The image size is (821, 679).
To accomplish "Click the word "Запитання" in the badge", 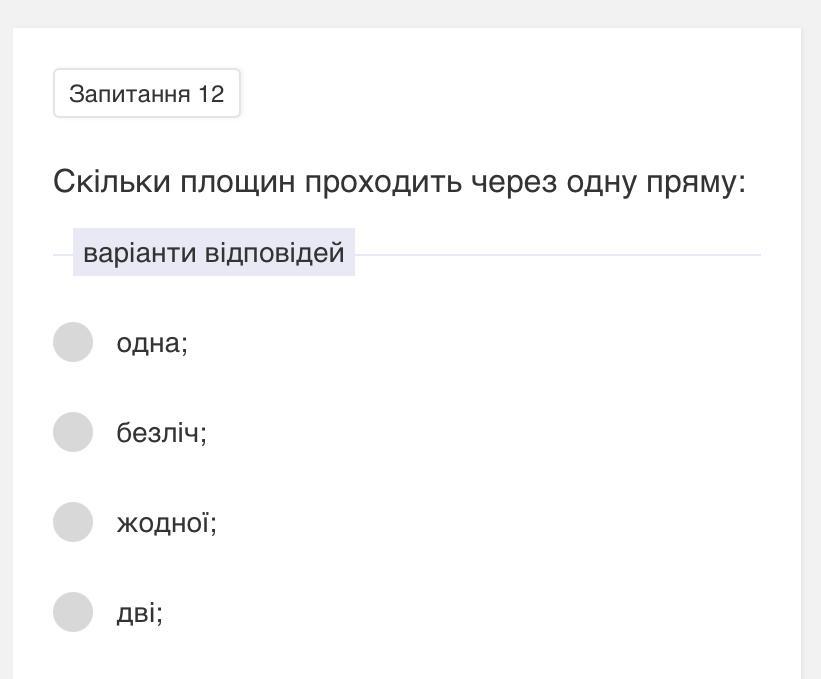I will [x=130, y=94].
